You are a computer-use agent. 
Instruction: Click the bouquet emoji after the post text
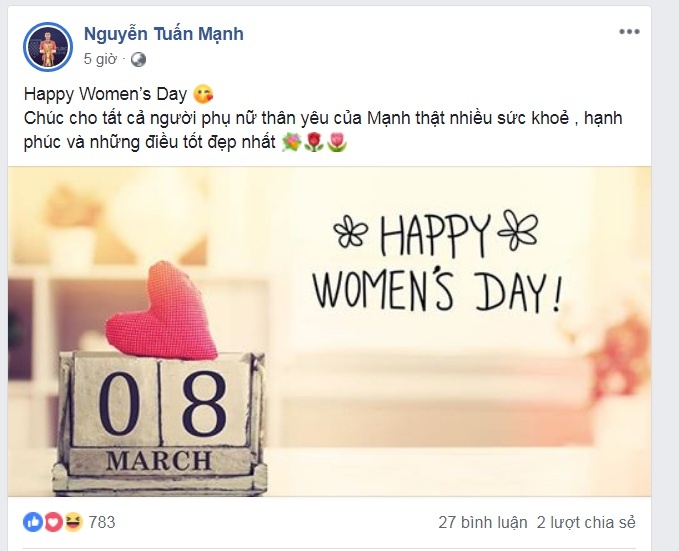[291, 144]
